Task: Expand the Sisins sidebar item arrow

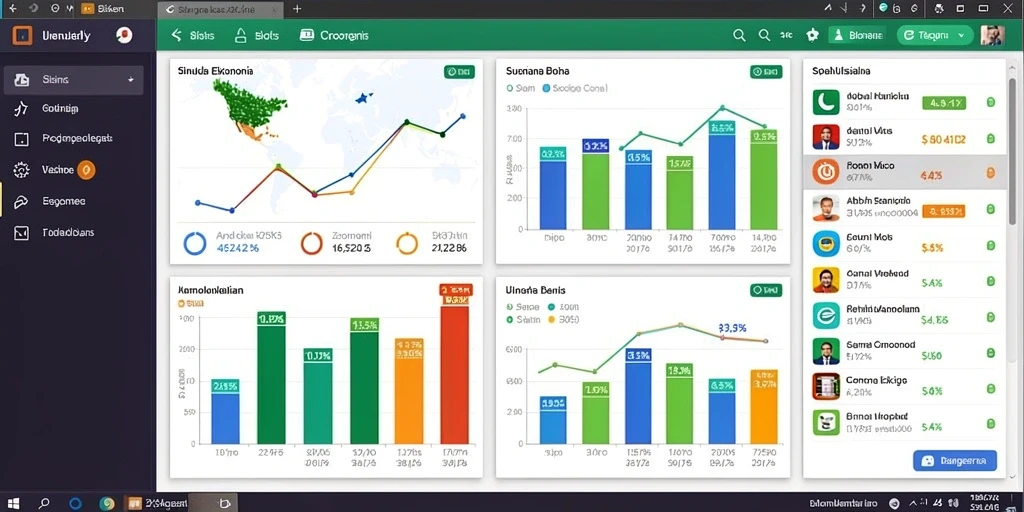Action: point(131,80)
